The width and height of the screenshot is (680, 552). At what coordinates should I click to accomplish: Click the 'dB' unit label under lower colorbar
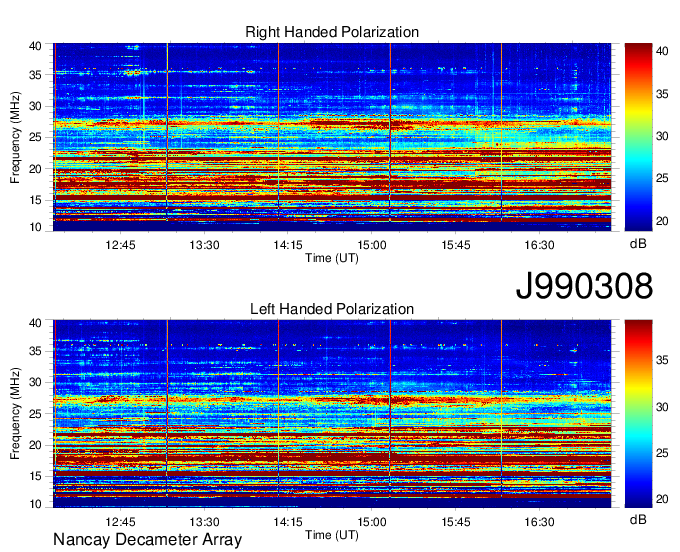click(x=638, y=520)
